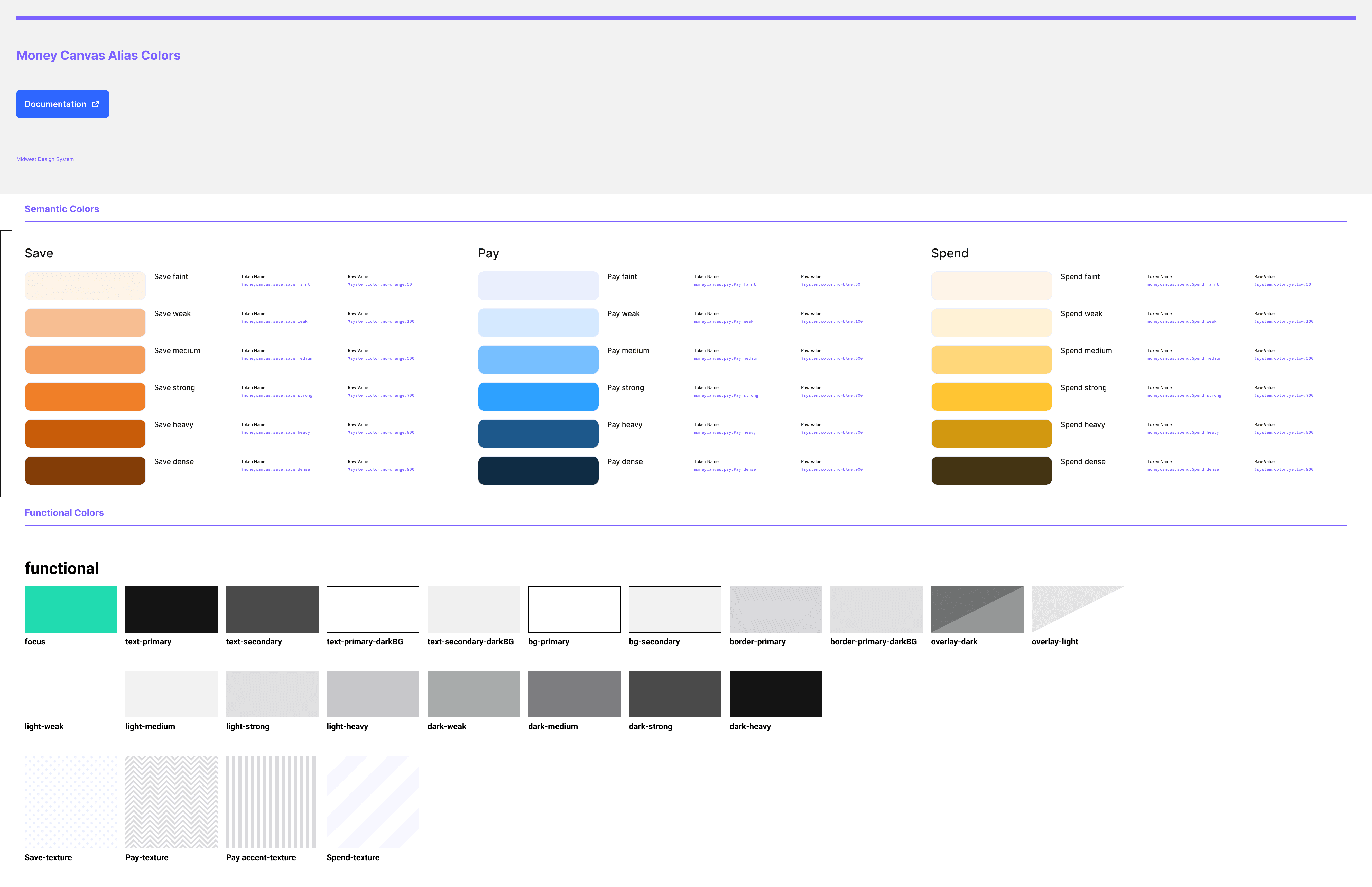The height and width of the screenshot is (887, 1372).
Task: Choose the Spend-texture diagonal thumbnail
Action: click(x=373, y=802)
